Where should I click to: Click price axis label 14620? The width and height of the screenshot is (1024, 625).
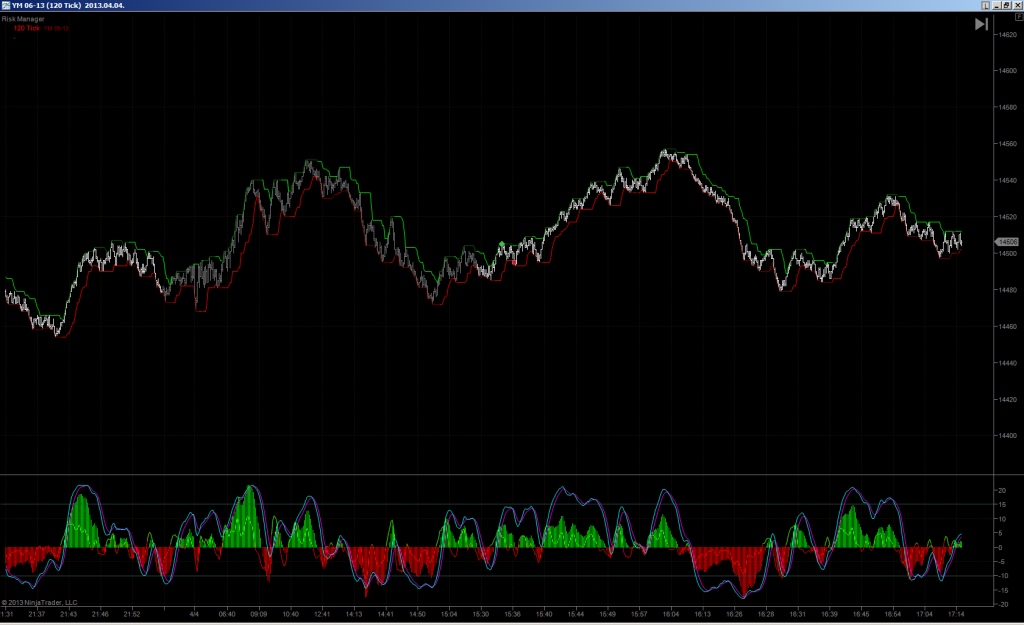tap(1008, 34)
